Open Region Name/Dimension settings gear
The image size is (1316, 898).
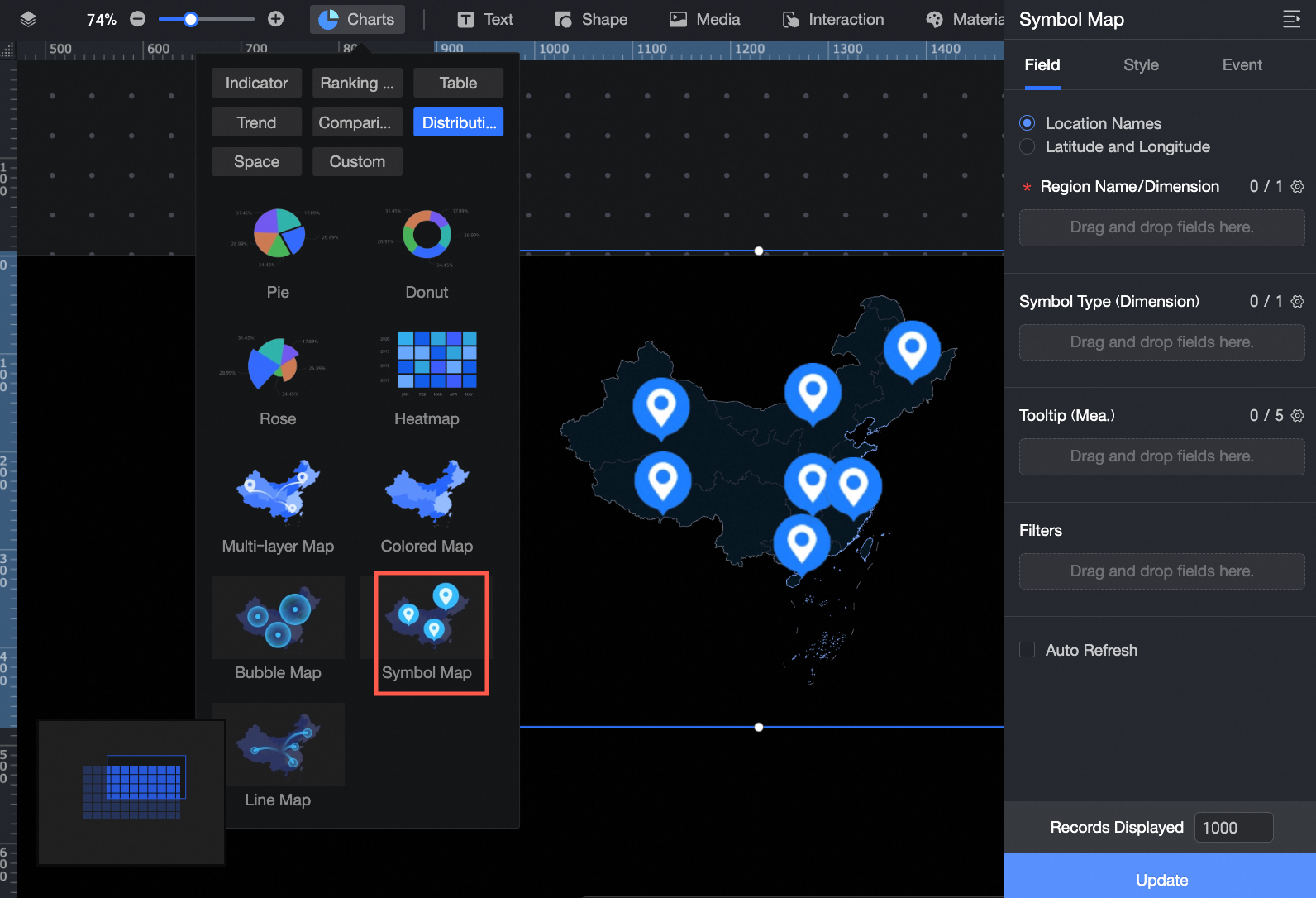pos(1298,186)
